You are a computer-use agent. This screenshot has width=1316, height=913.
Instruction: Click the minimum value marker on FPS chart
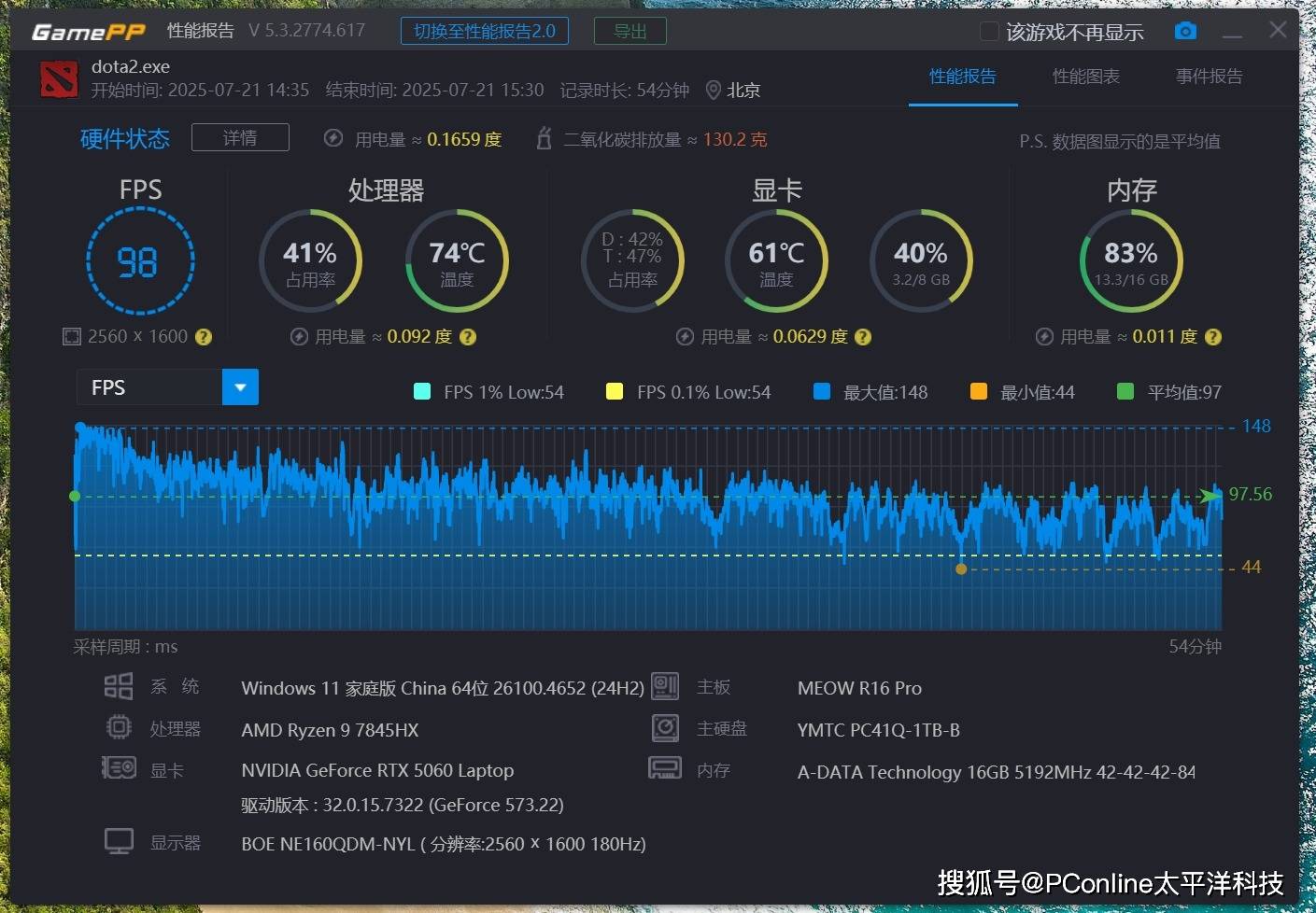pos(961,569)
